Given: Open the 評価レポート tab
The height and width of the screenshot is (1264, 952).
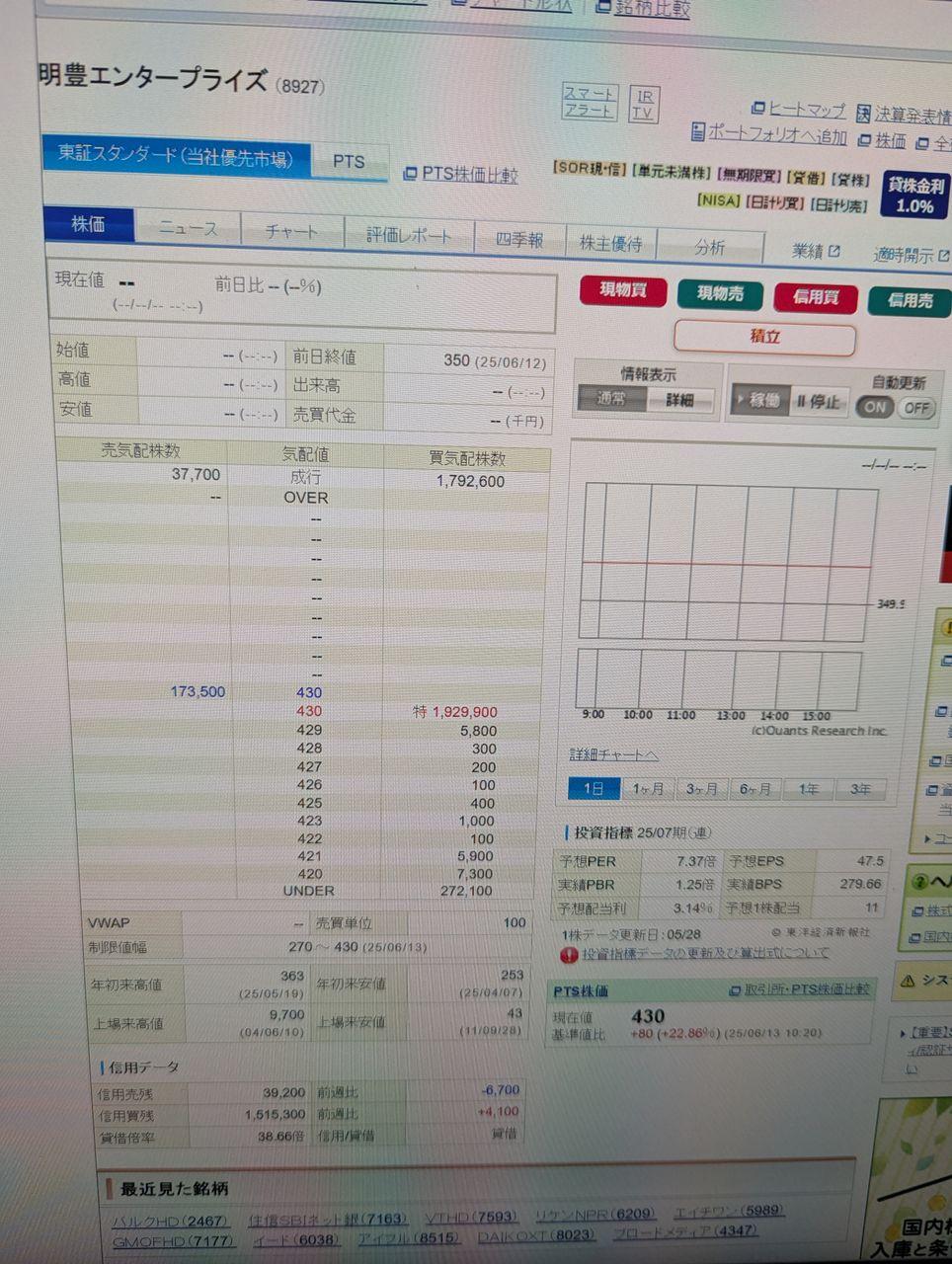Looking at the screenshot, I should click(409, 236).
